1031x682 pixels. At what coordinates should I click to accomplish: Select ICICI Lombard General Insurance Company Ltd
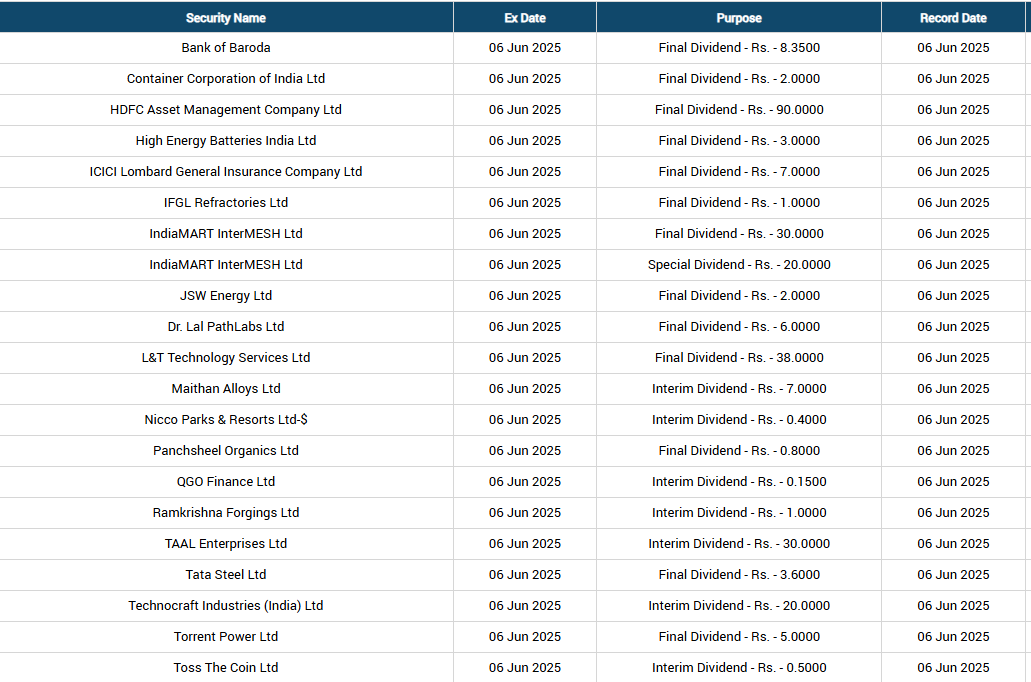(226, 171)
